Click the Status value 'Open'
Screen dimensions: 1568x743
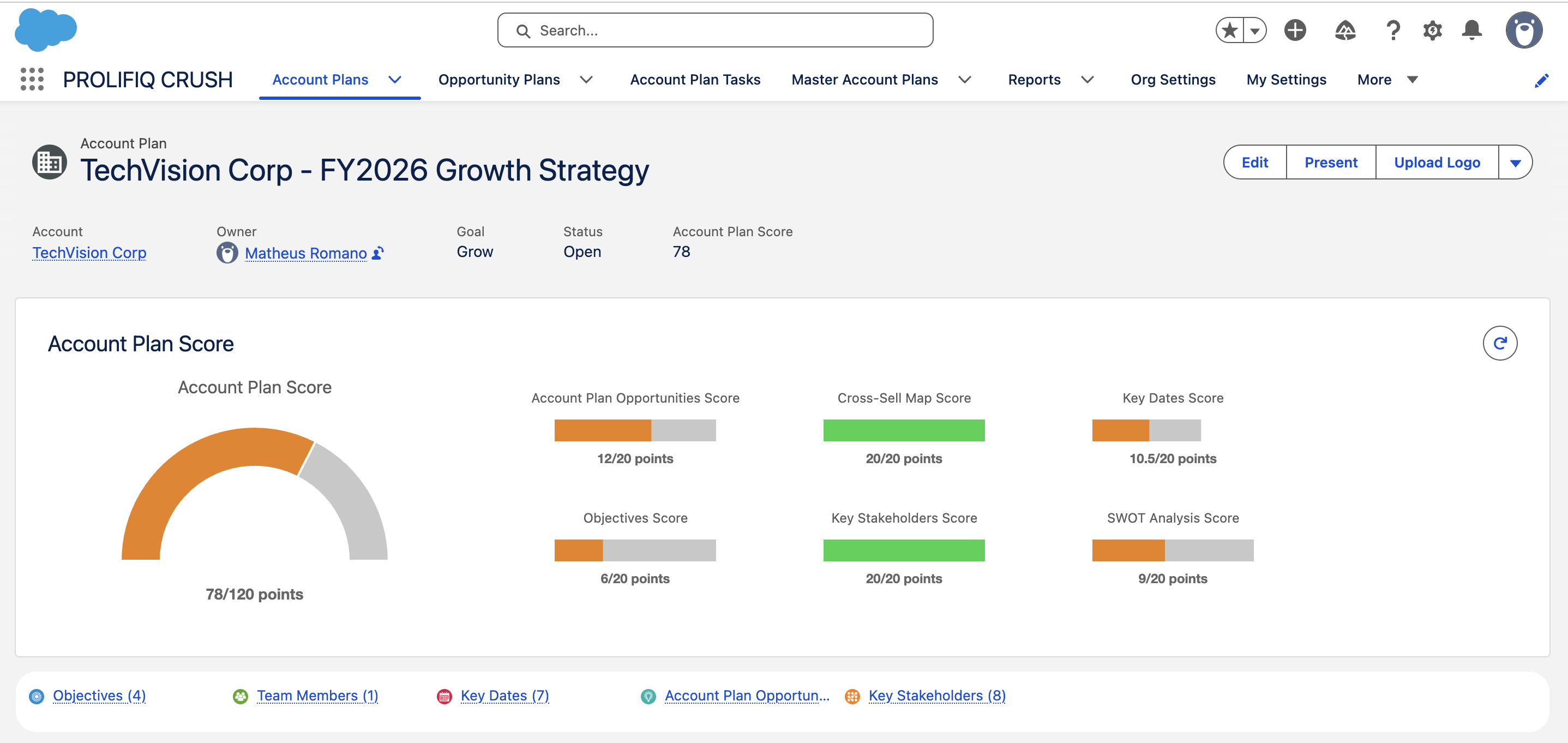582,251
